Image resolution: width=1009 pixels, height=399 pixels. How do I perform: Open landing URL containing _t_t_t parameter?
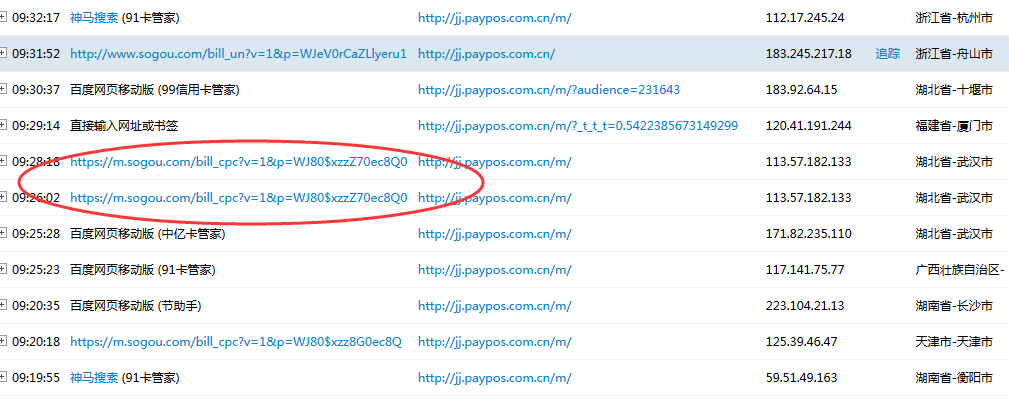(x=578, y=126)
